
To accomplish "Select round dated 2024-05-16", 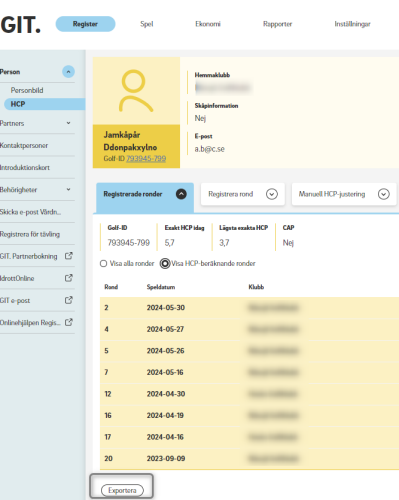I will 249,372.
